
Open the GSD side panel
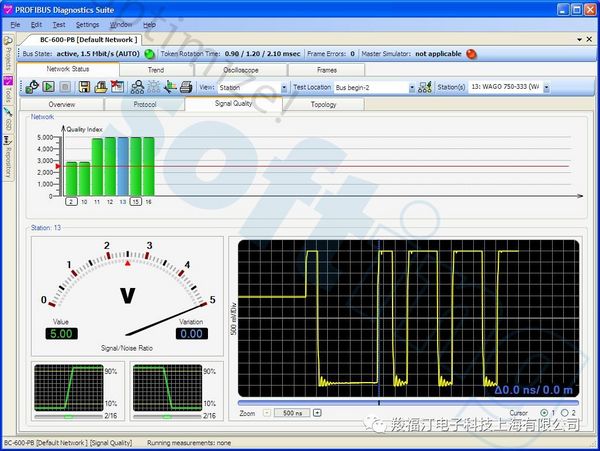click(x=8, y=119)
